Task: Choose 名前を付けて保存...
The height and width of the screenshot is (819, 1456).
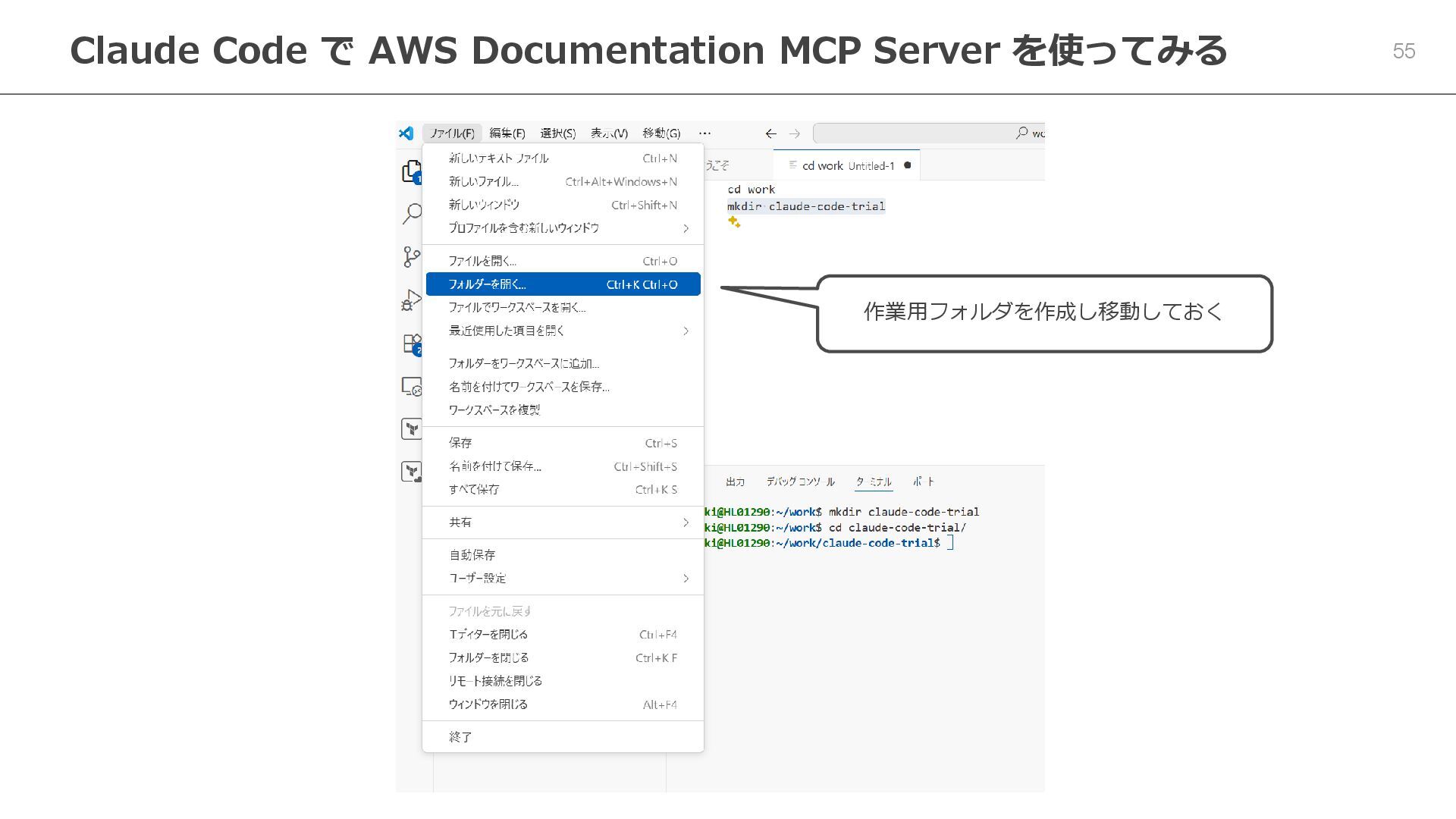Action: 563,466
